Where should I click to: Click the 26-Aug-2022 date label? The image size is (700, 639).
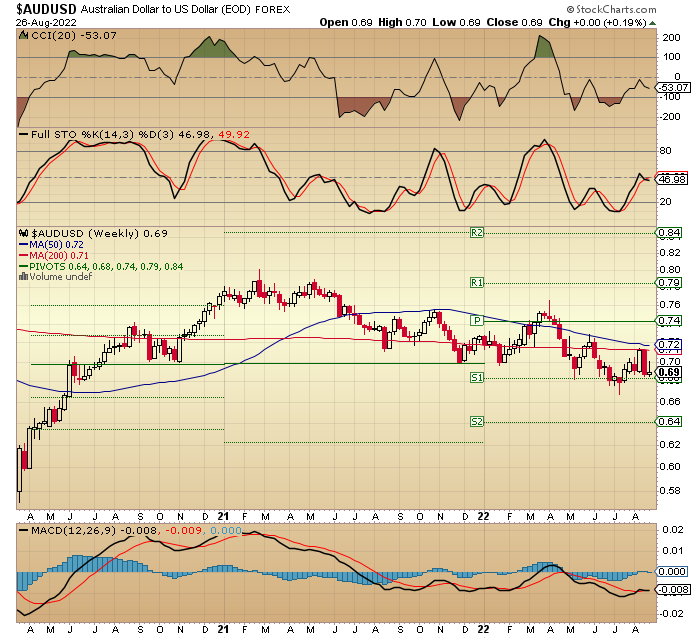[46, 22]
